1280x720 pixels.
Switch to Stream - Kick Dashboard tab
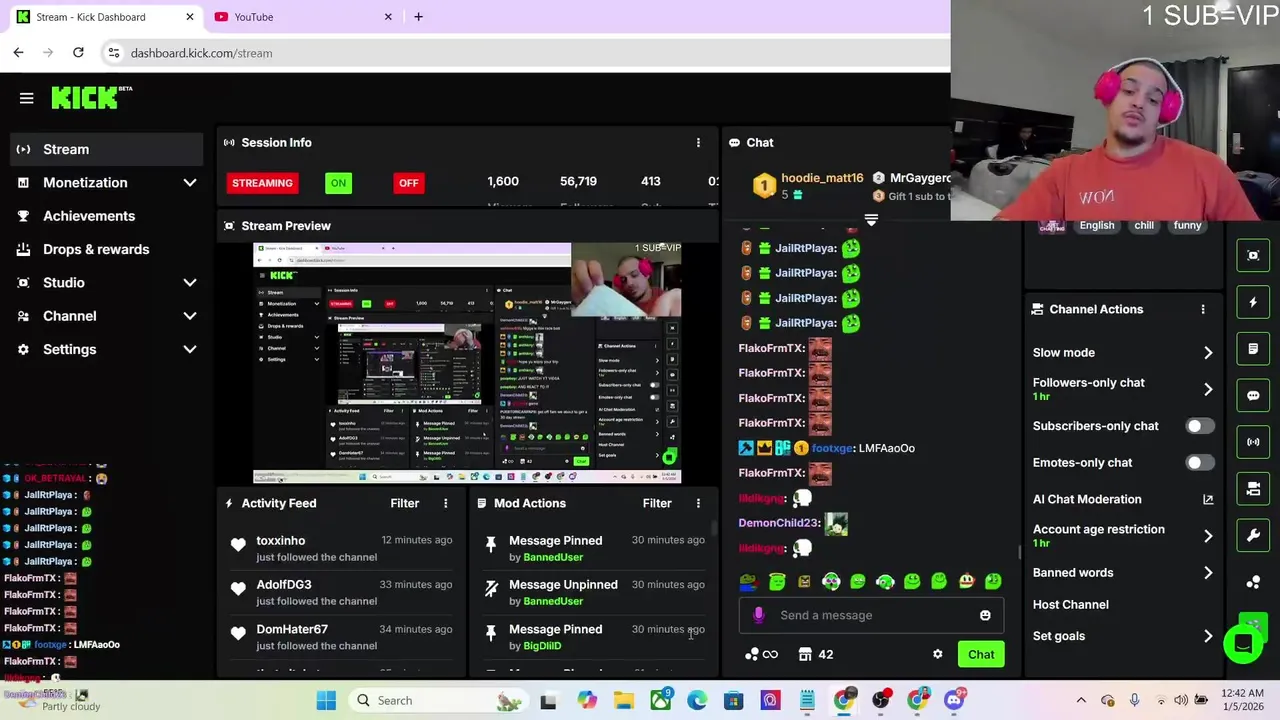coord(103,17)
